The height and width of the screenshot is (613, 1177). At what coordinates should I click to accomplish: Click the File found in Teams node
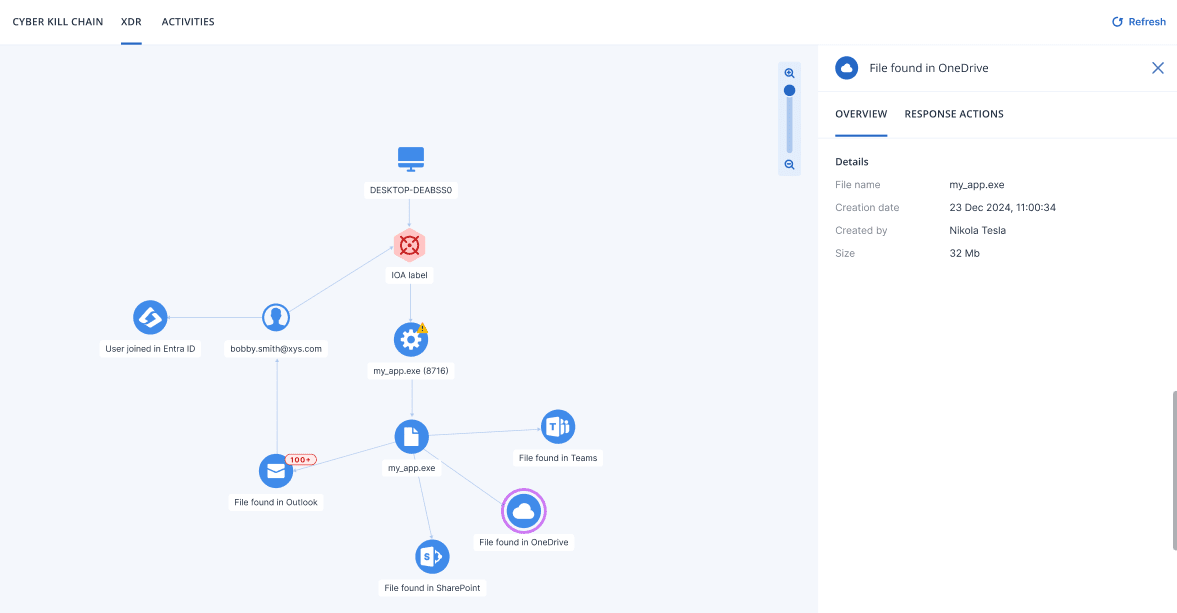[x=557, y=427]
